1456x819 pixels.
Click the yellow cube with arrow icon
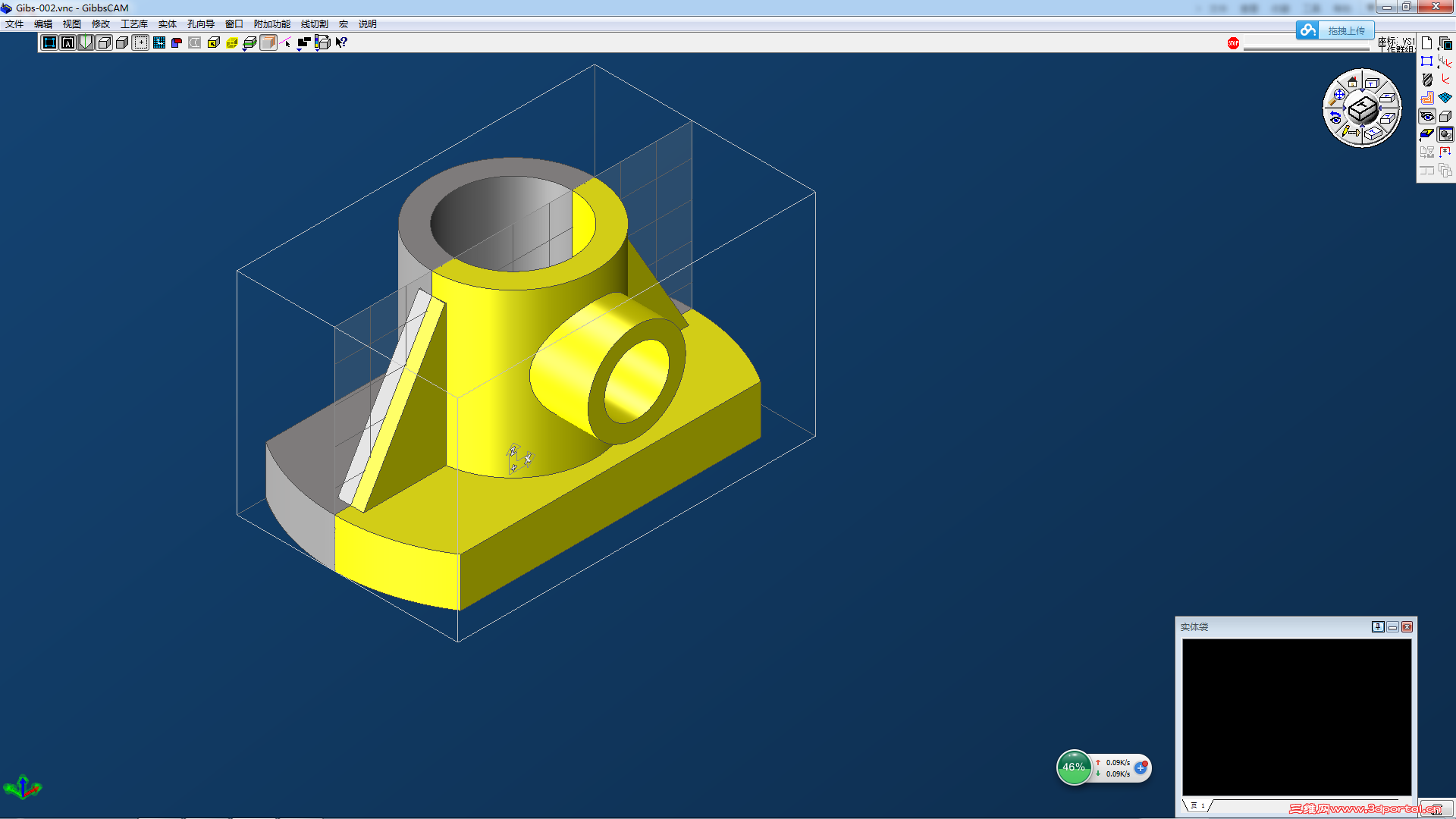click(x=213, y=42)
